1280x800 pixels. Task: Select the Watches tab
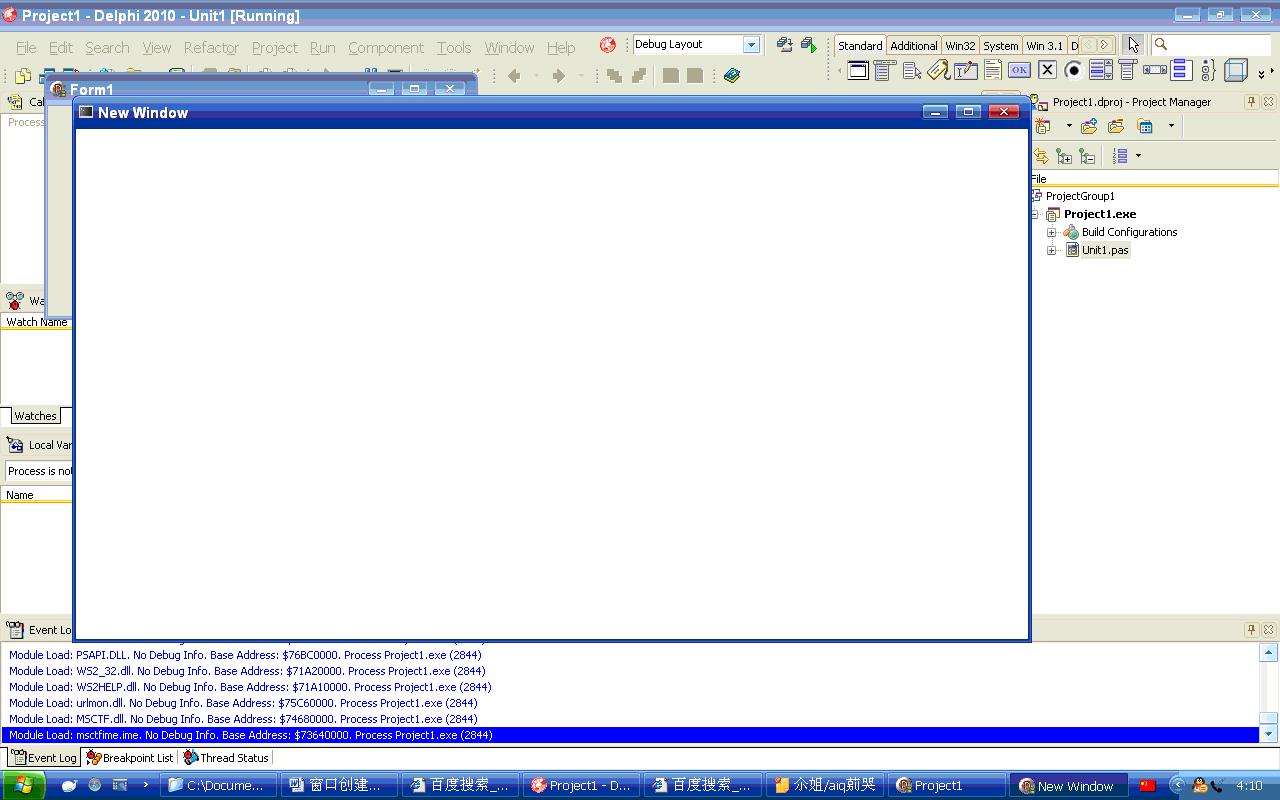[35, 416]
